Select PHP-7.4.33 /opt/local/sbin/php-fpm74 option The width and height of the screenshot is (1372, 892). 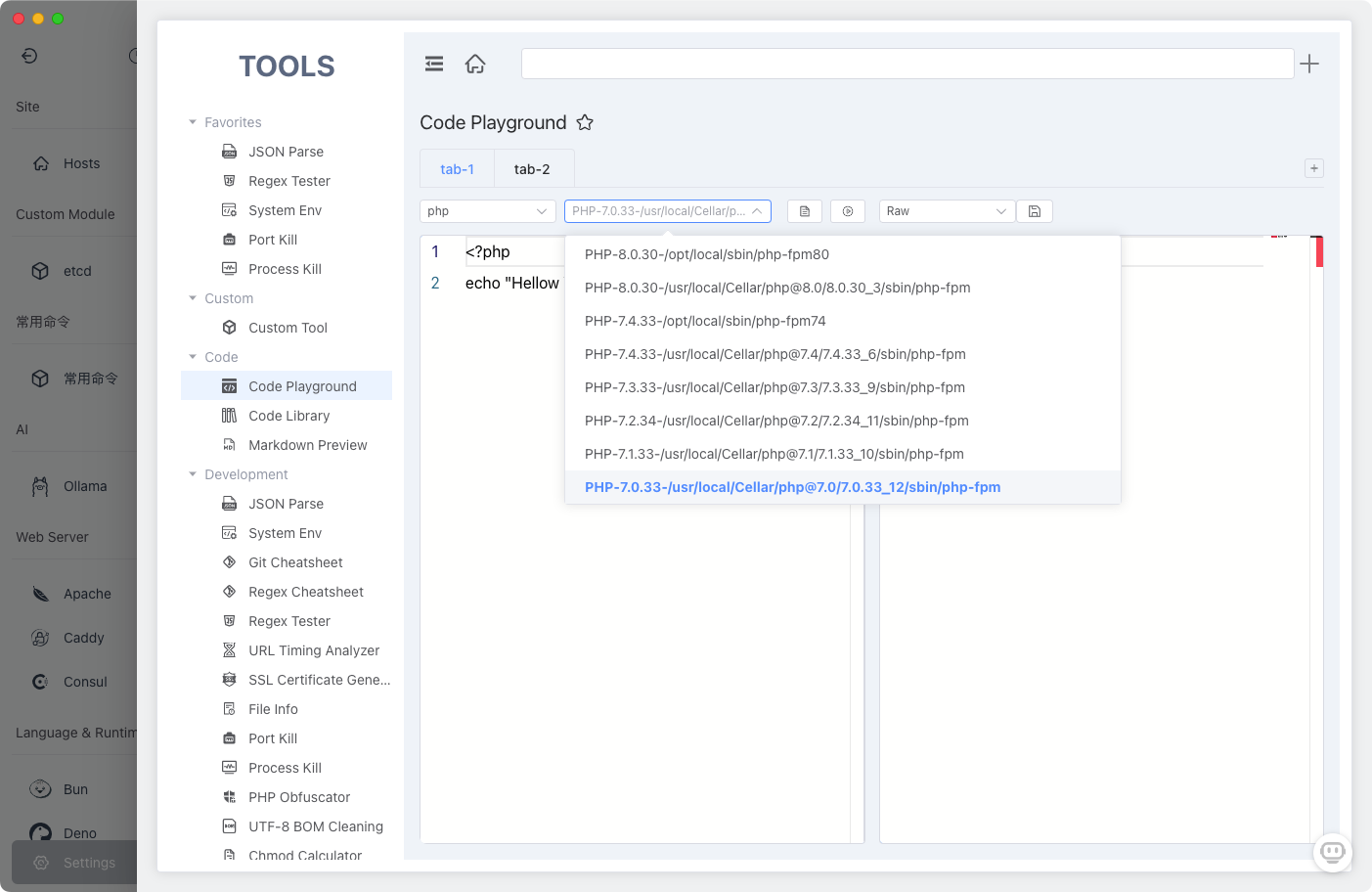point(843,321)
